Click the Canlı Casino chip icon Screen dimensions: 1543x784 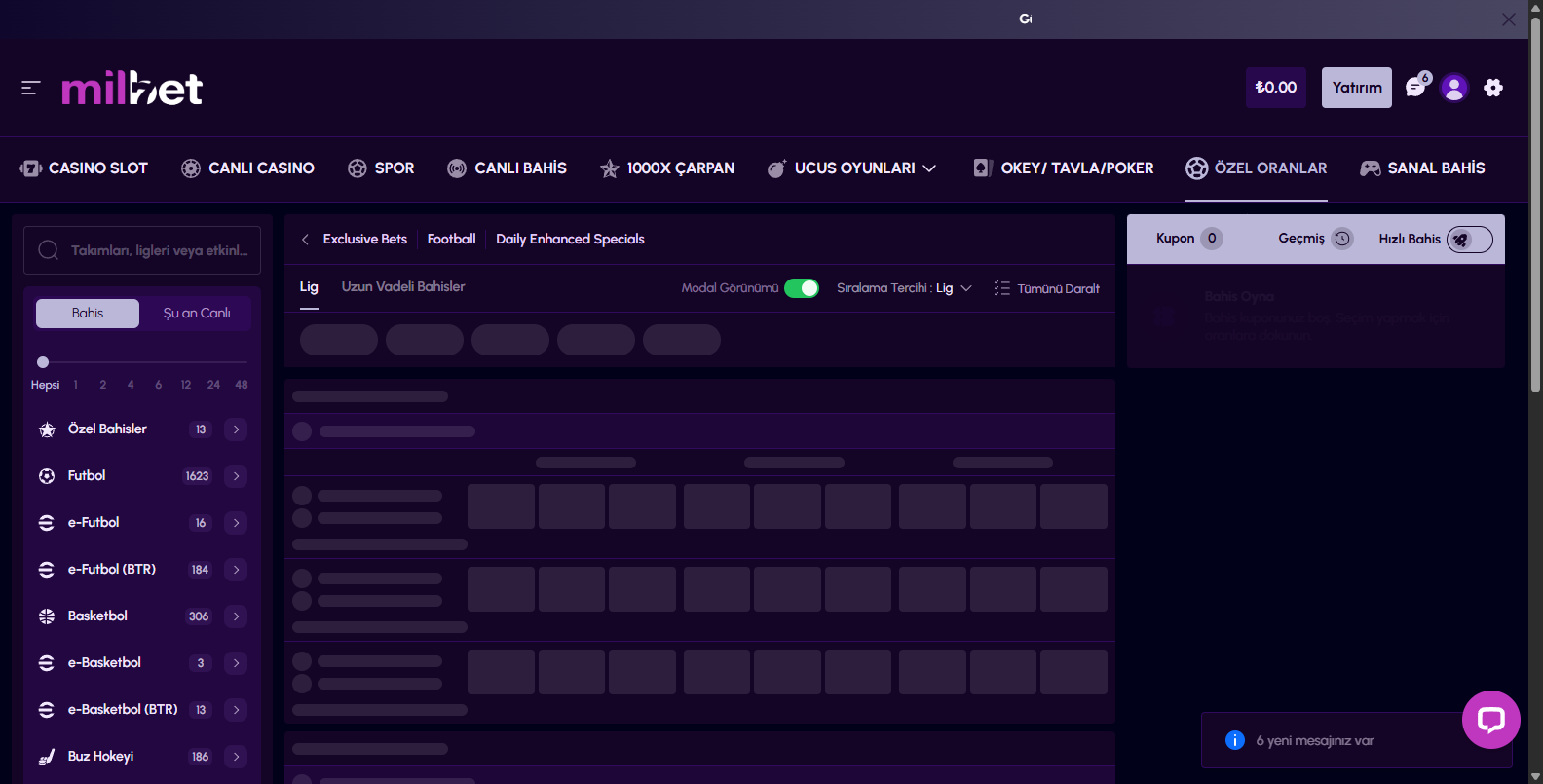click(191, 168)
